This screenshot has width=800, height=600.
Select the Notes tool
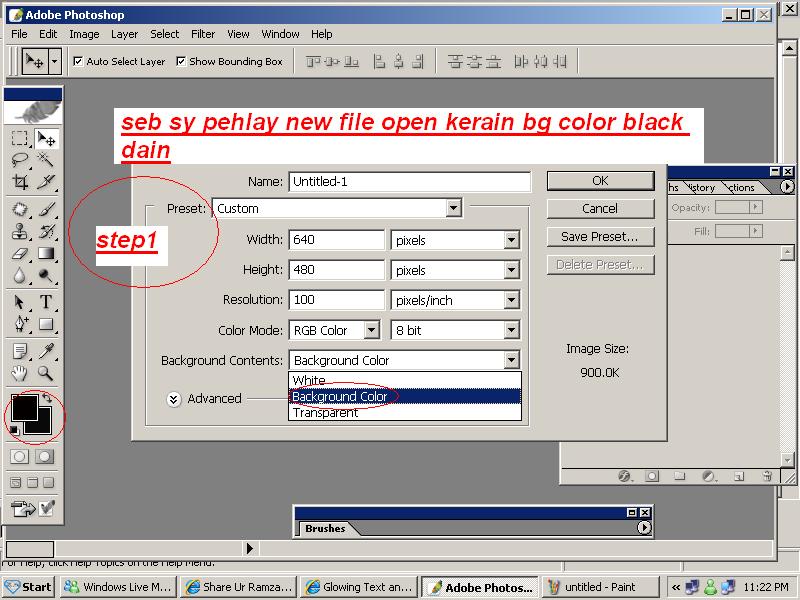coord(19,351)
